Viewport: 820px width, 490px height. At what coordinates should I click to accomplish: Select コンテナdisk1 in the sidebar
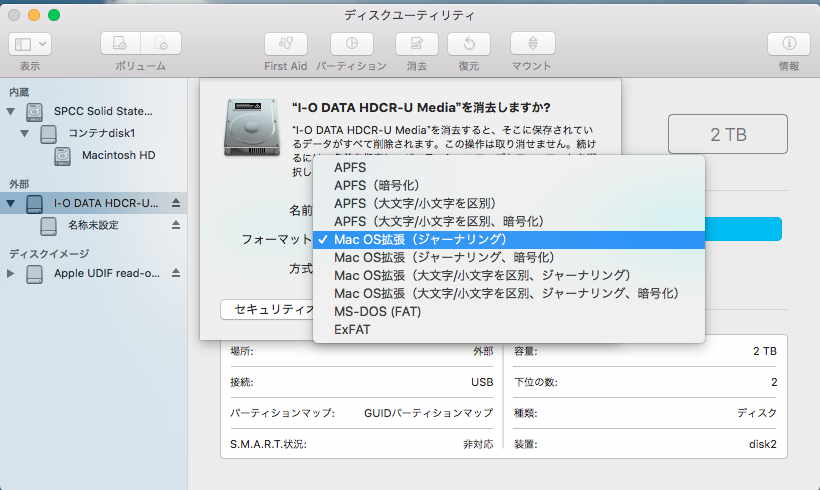coord(102,133)
